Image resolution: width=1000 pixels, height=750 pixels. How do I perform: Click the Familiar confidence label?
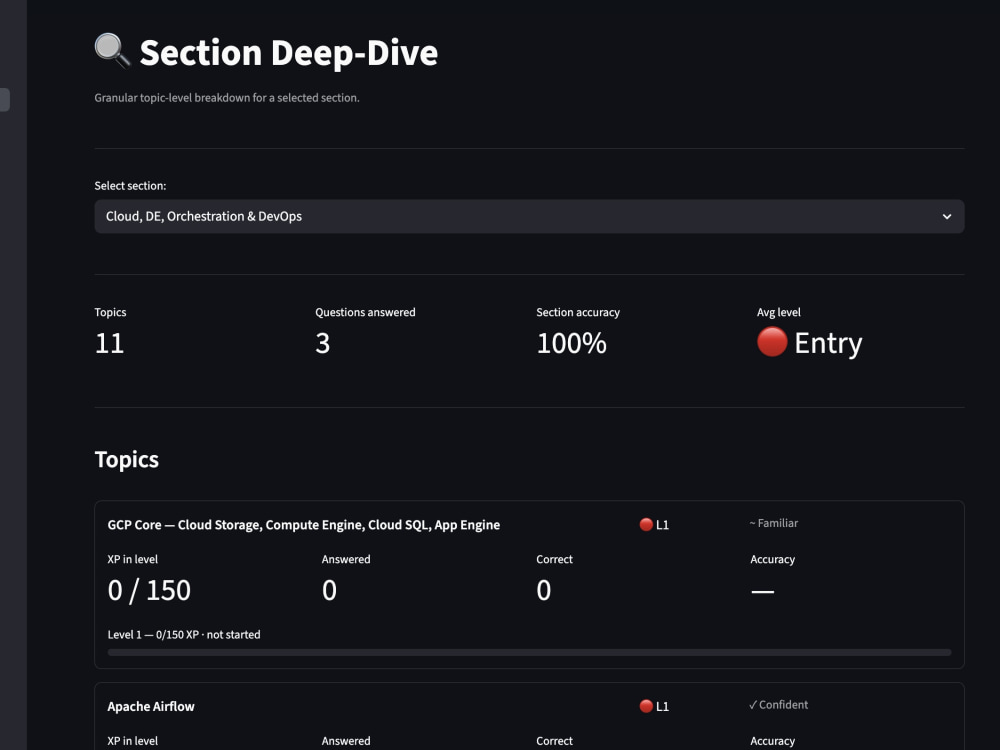point(774,523)
